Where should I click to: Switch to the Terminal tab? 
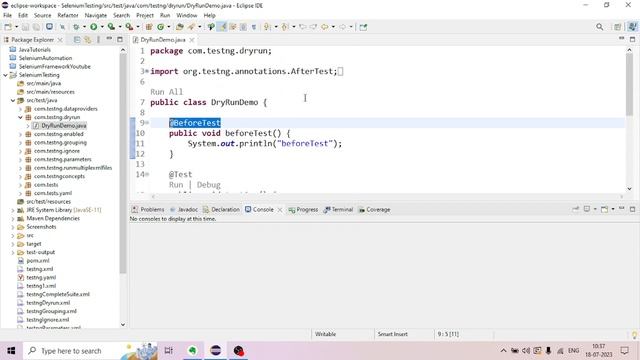pos(338,209)
